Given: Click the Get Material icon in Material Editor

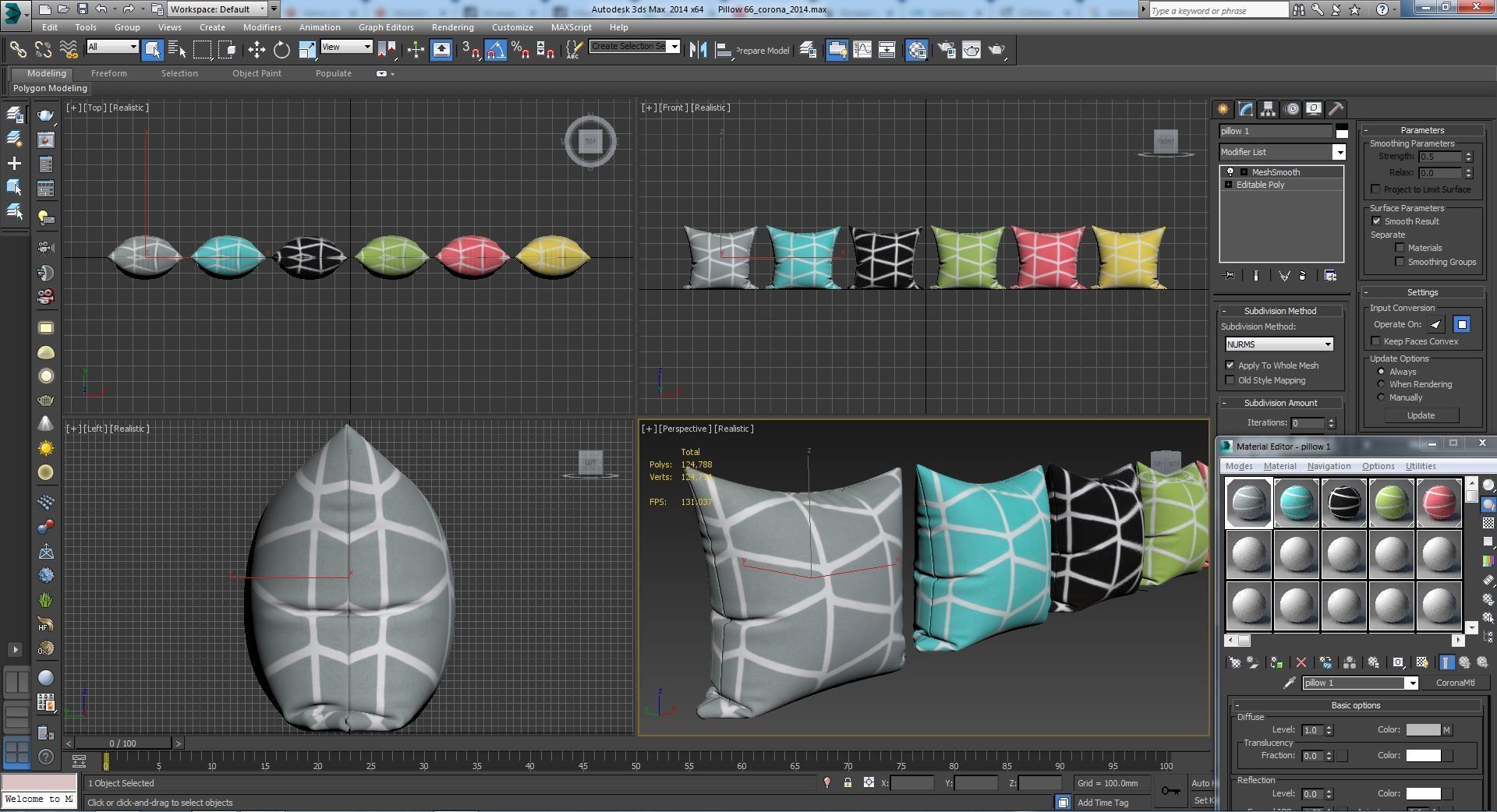Looking at the screenshot, I should pyautogui.click(x=1235, y=662).
